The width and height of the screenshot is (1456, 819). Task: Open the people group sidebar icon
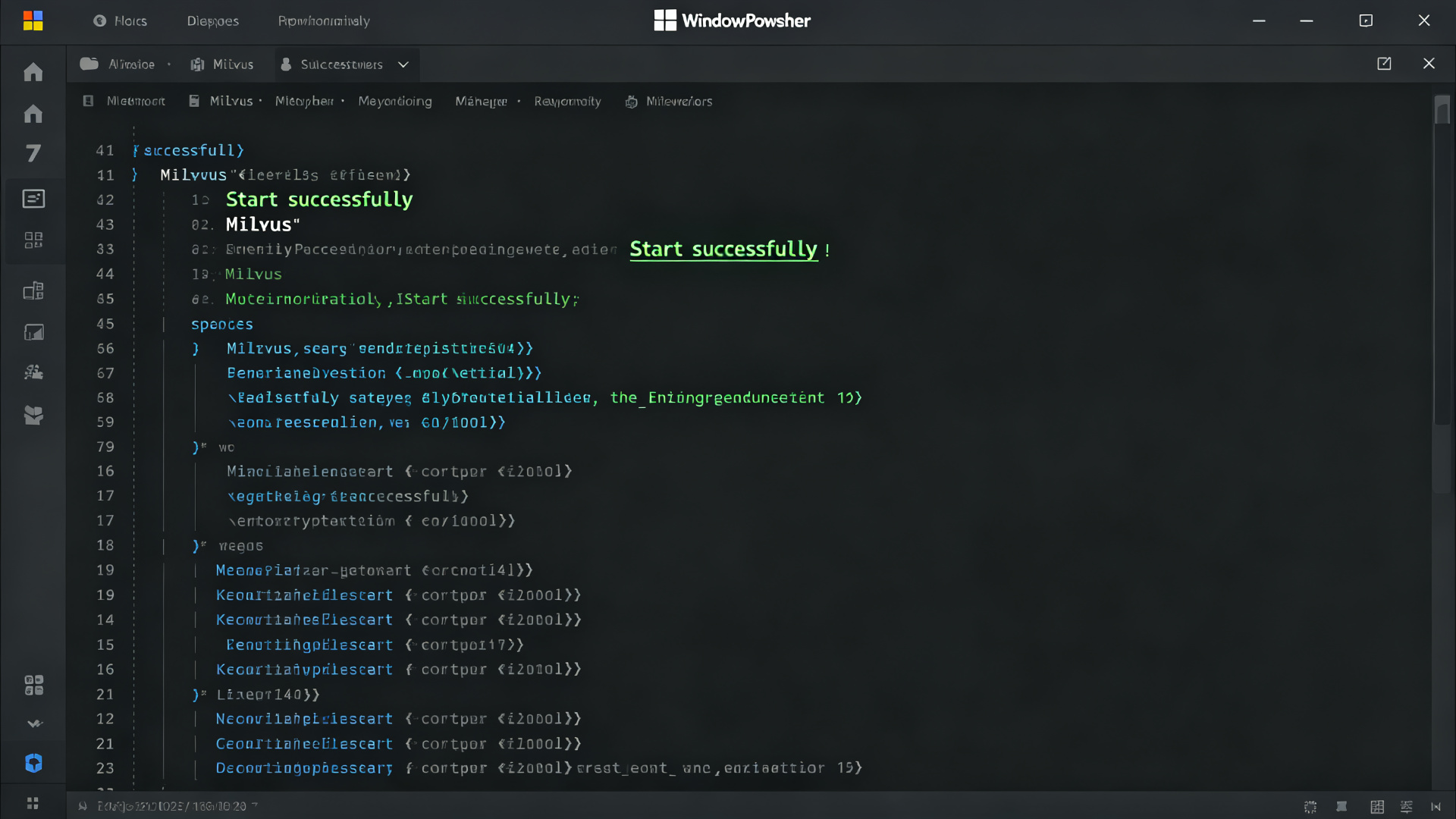click(33, 372)
